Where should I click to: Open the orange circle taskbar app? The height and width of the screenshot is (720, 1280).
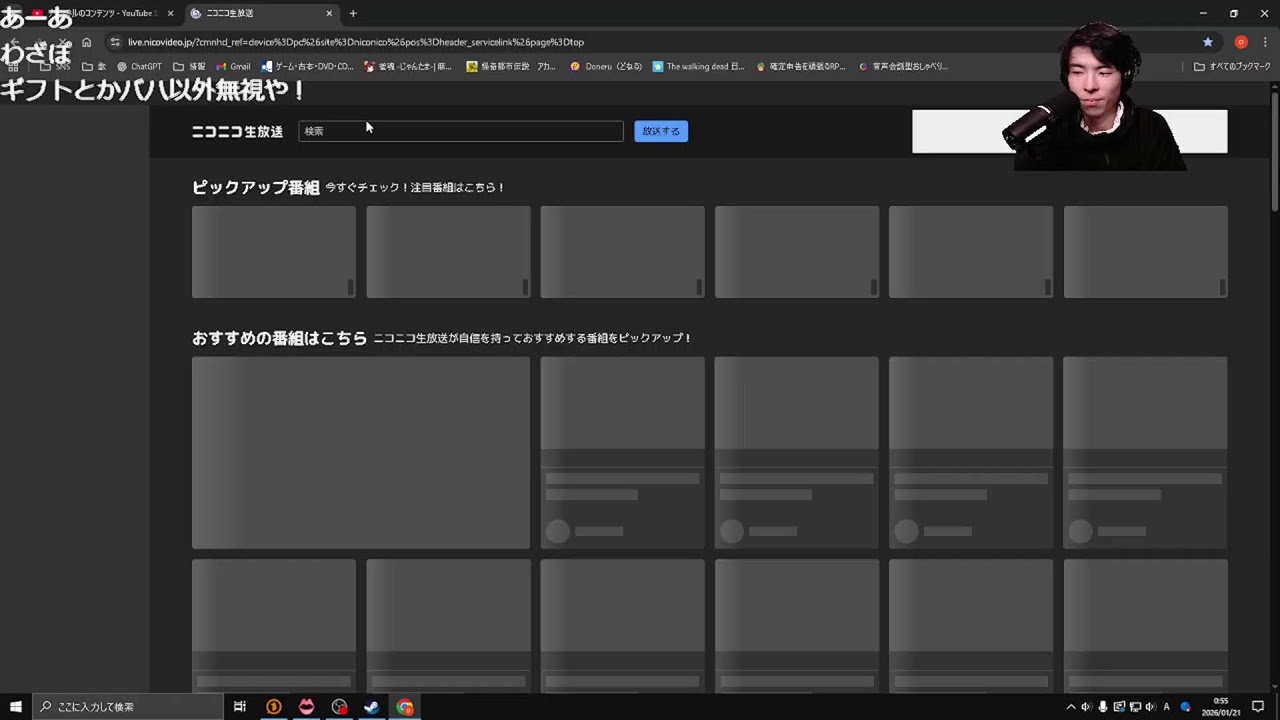point(273,707)
